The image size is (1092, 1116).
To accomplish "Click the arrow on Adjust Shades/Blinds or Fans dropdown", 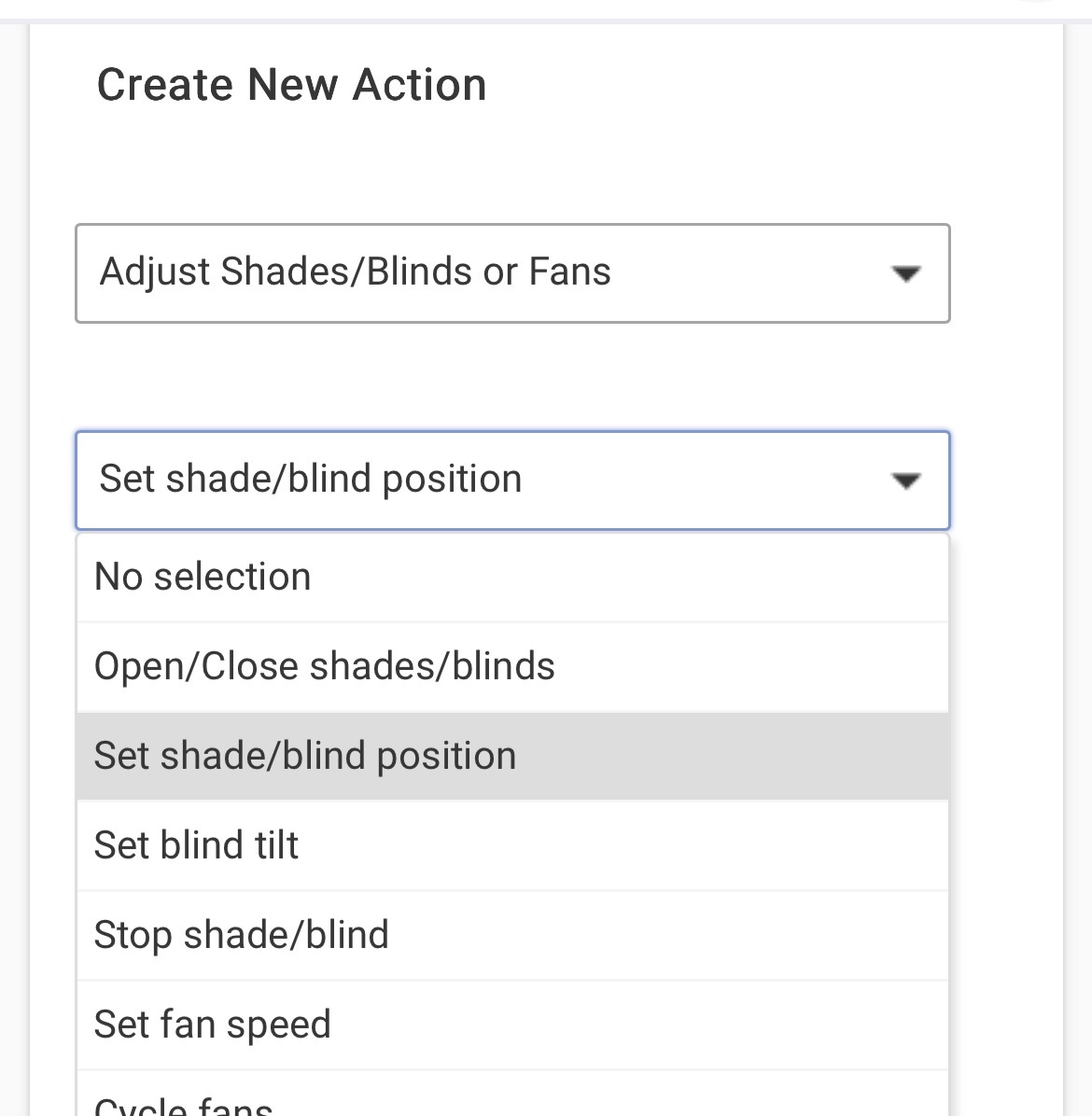I will (905, 273).
